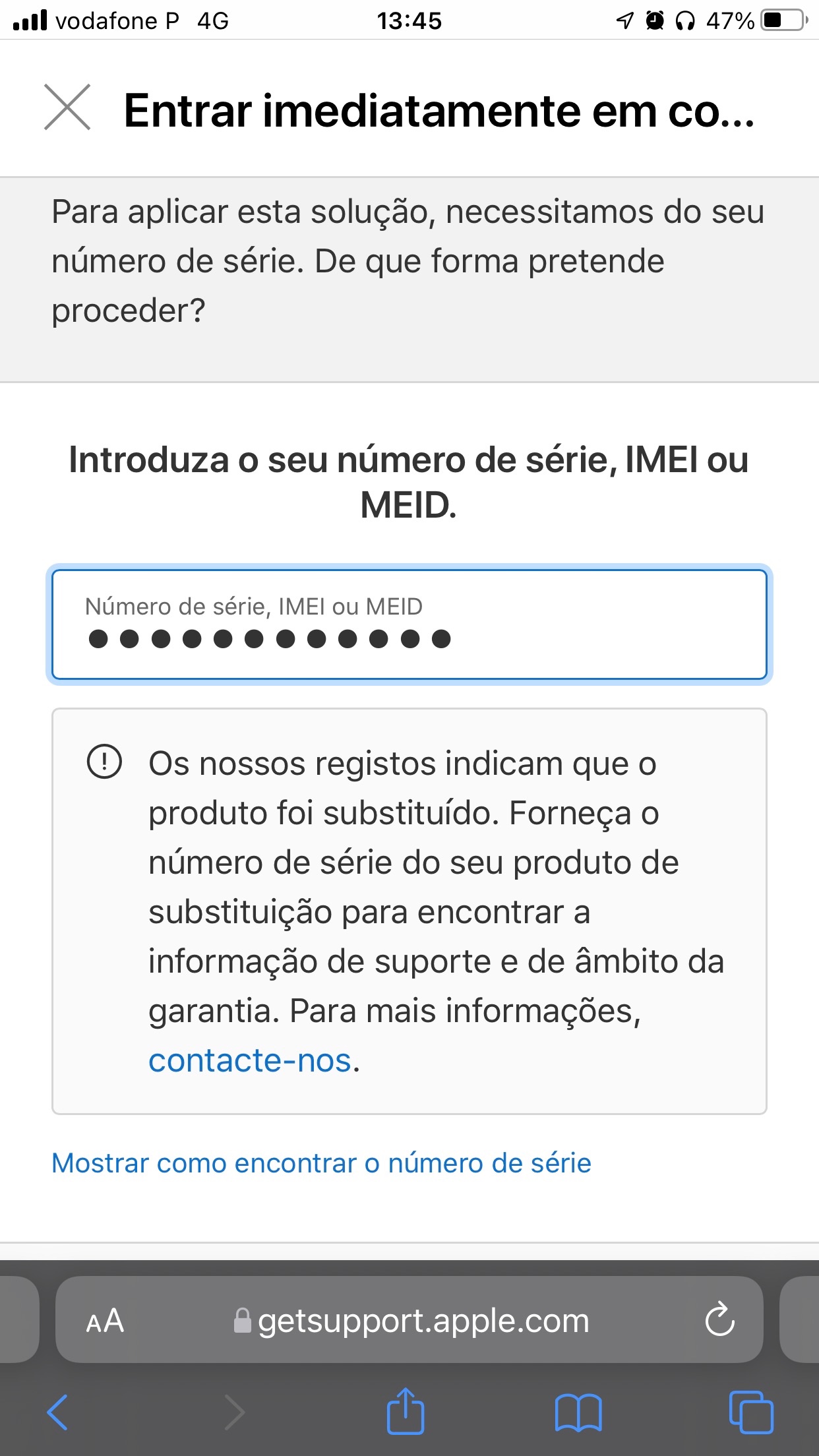Open the Safari tabs overview icon
This screenshot has height=1456, width=819.
tap(751, 1412)
